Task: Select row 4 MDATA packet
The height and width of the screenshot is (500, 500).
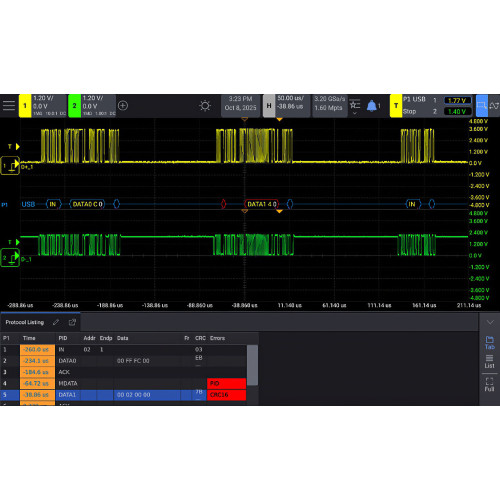Action: (x=124, y=383)
